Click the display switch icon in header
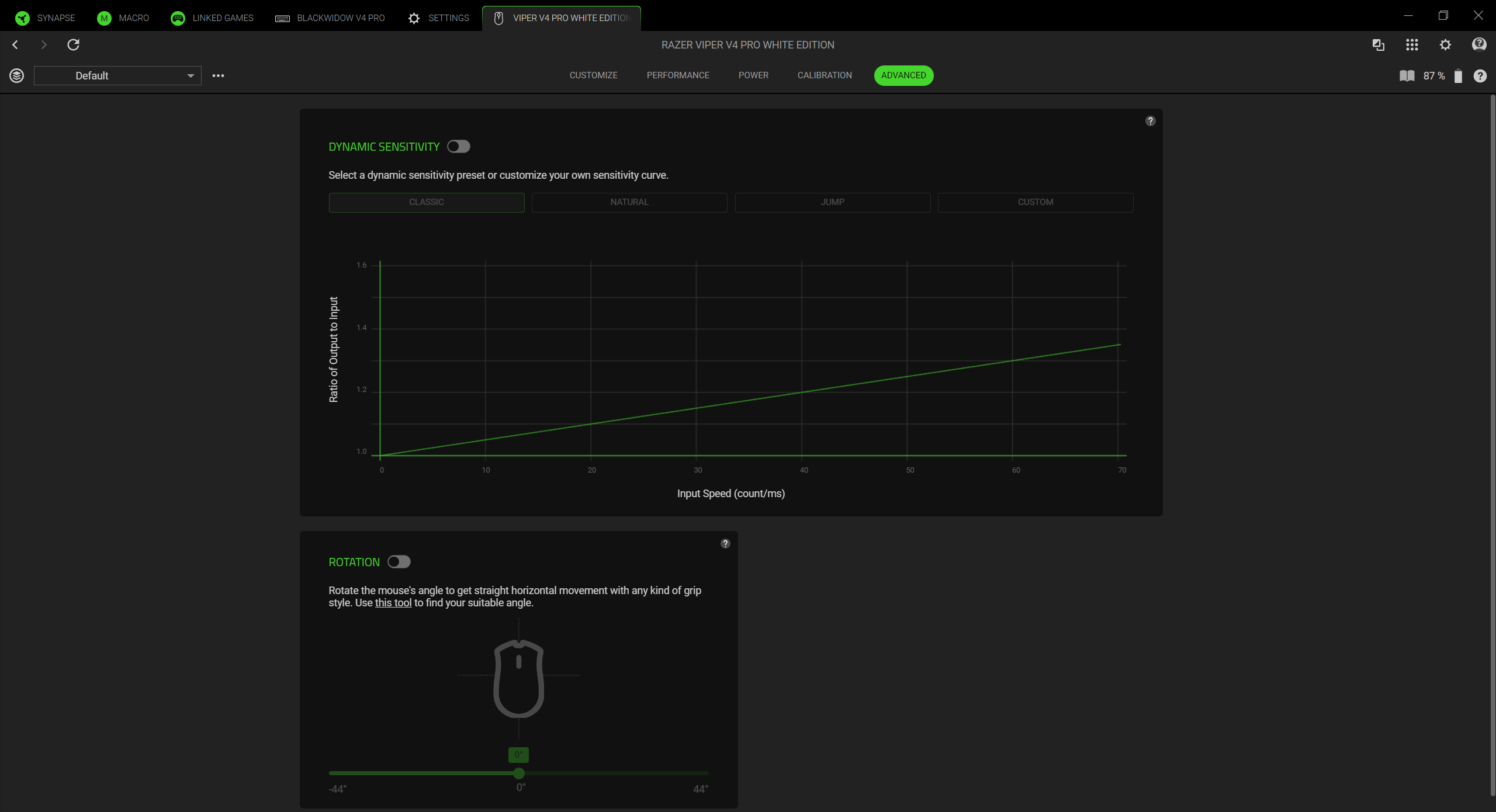 point(1378,45)
